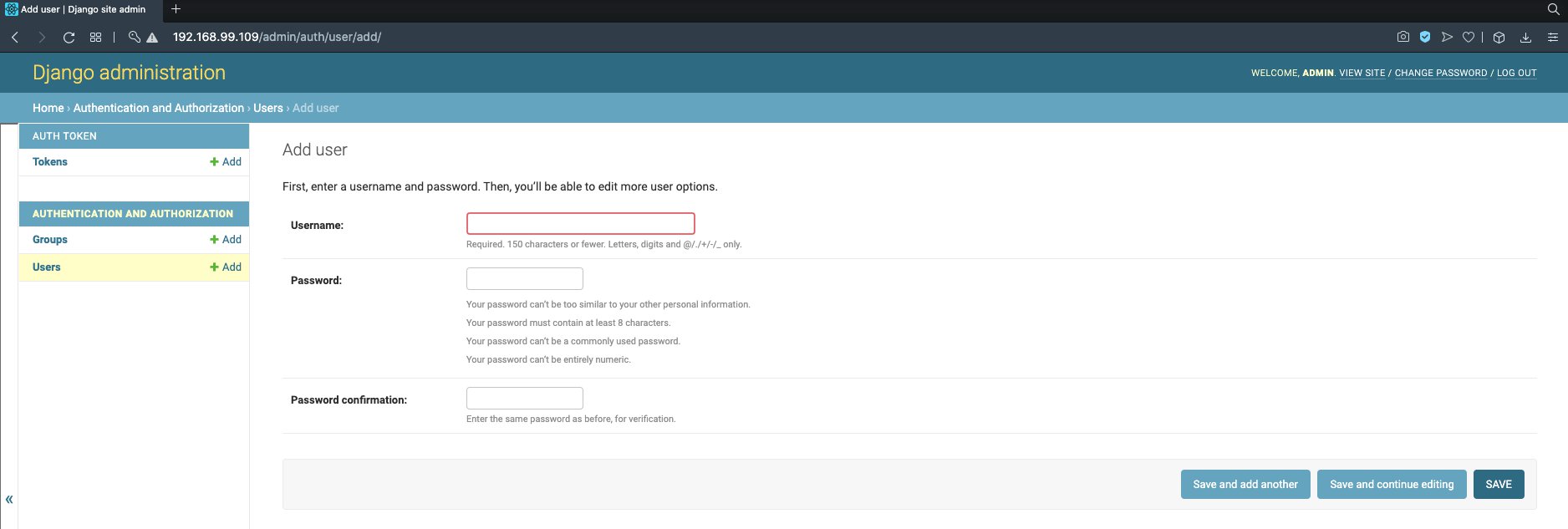Open the extensions cube icon

click(x=1499, y=37)
